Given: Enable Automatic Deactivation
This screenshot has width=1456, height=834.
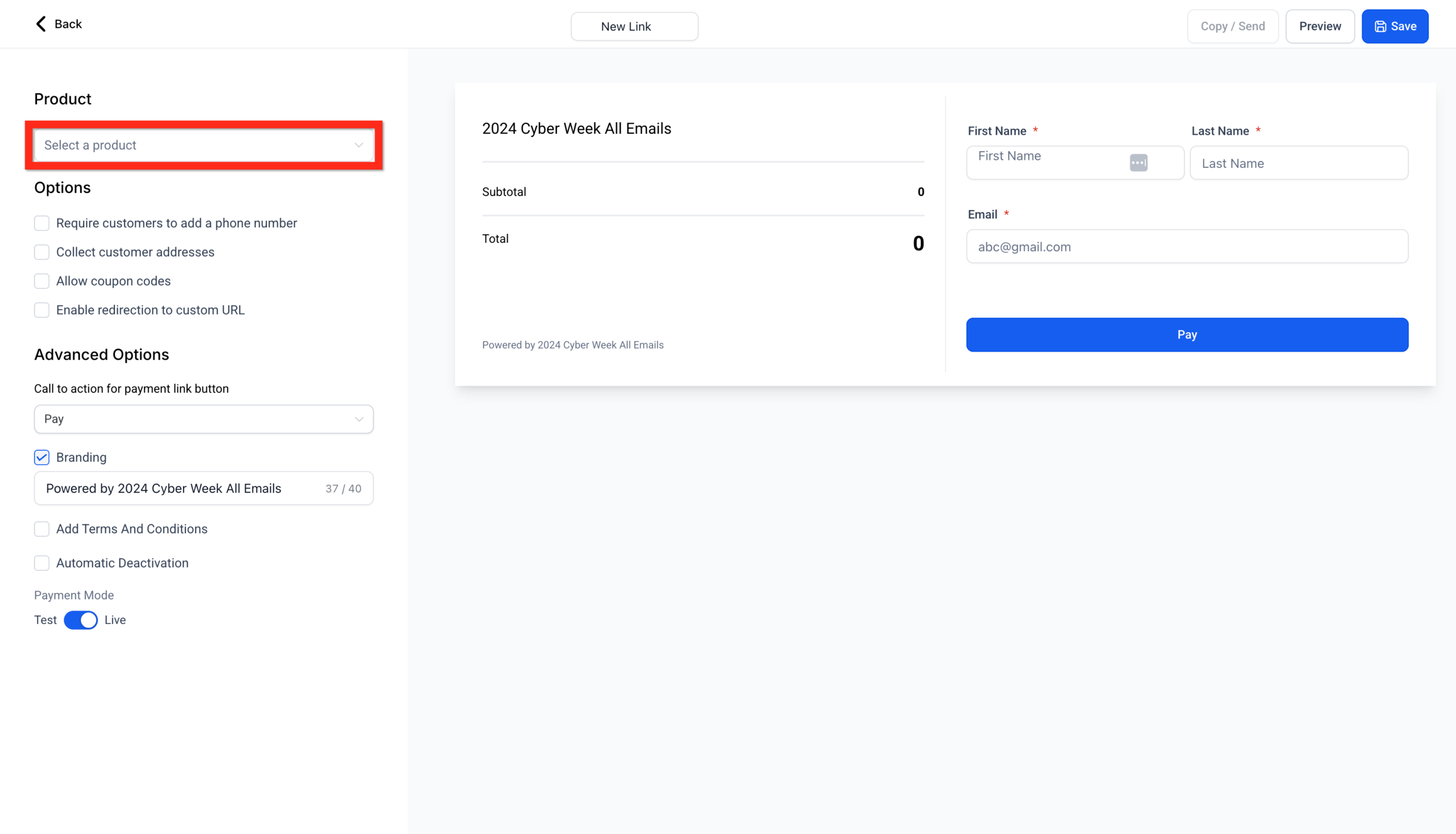Looking at the screenshot, I should 41,563.
